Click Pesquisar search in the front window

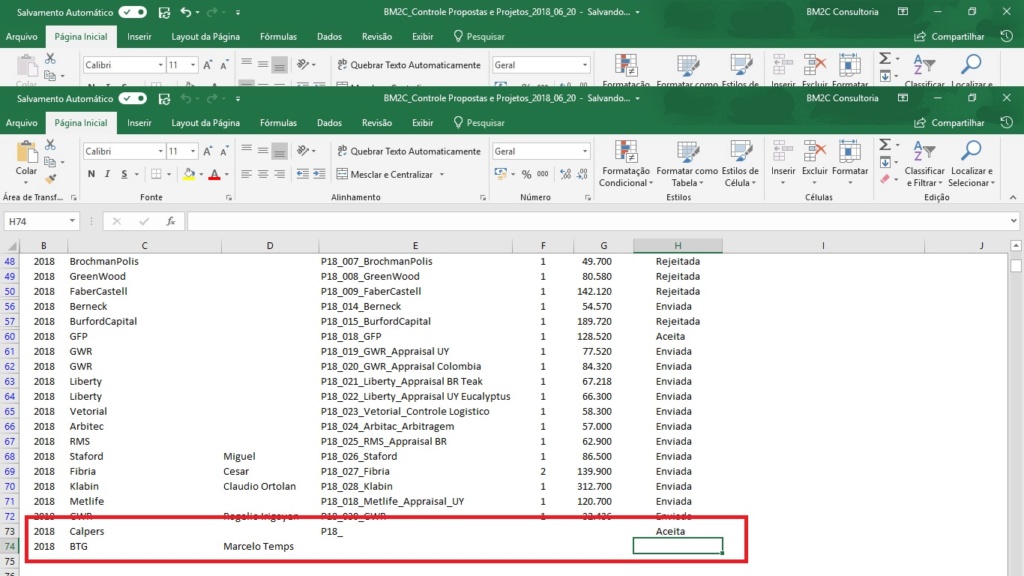[479, 123]
